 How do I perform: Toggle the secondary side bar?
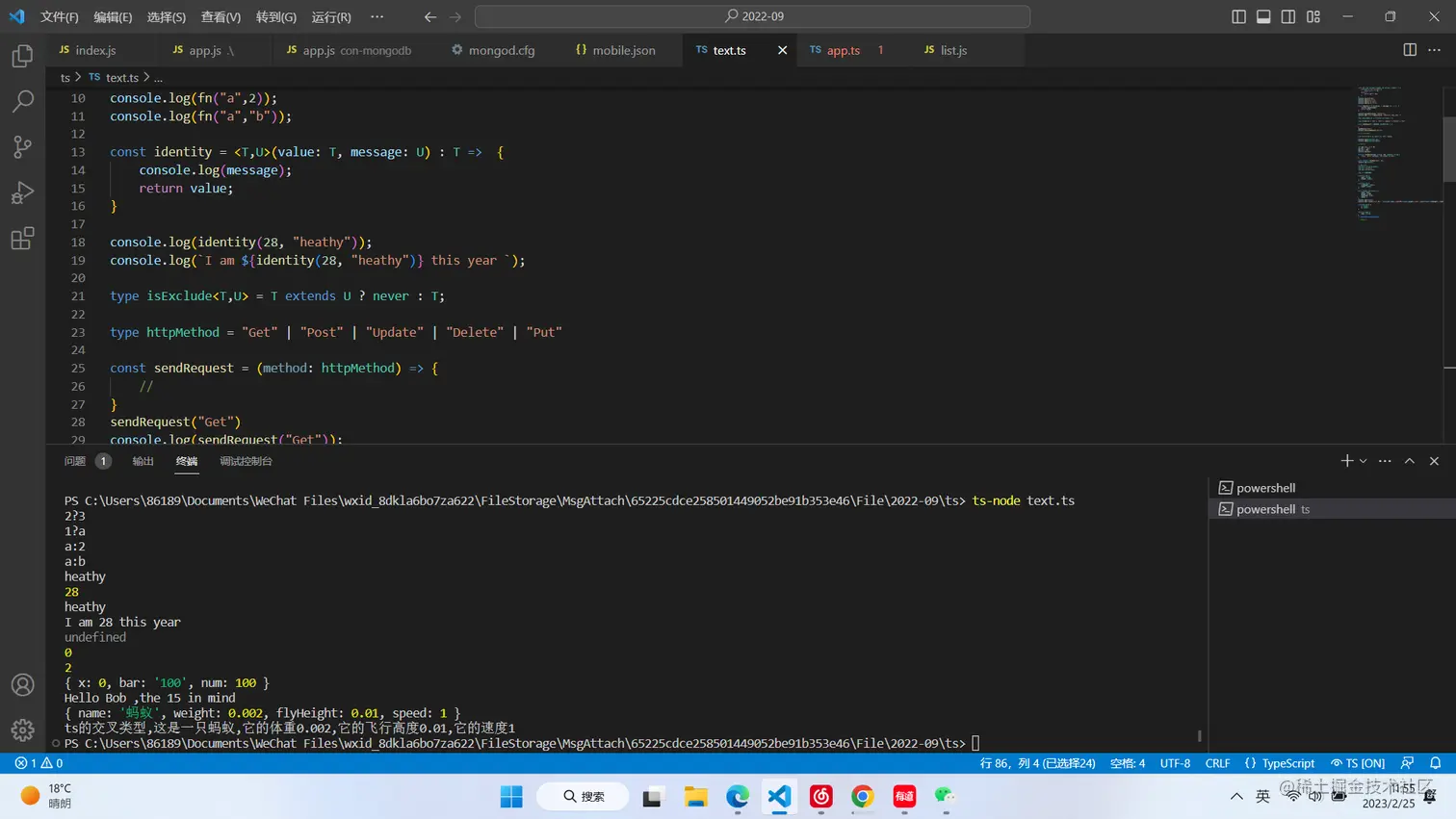[1288, 16]
